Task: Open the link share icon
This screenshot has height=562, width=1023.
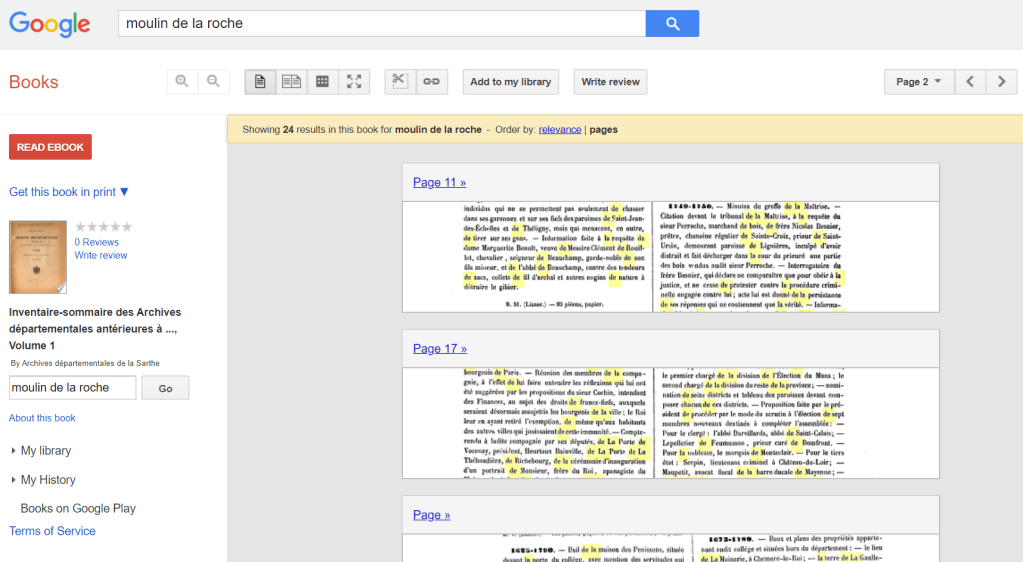Action: tap(431, 82)
